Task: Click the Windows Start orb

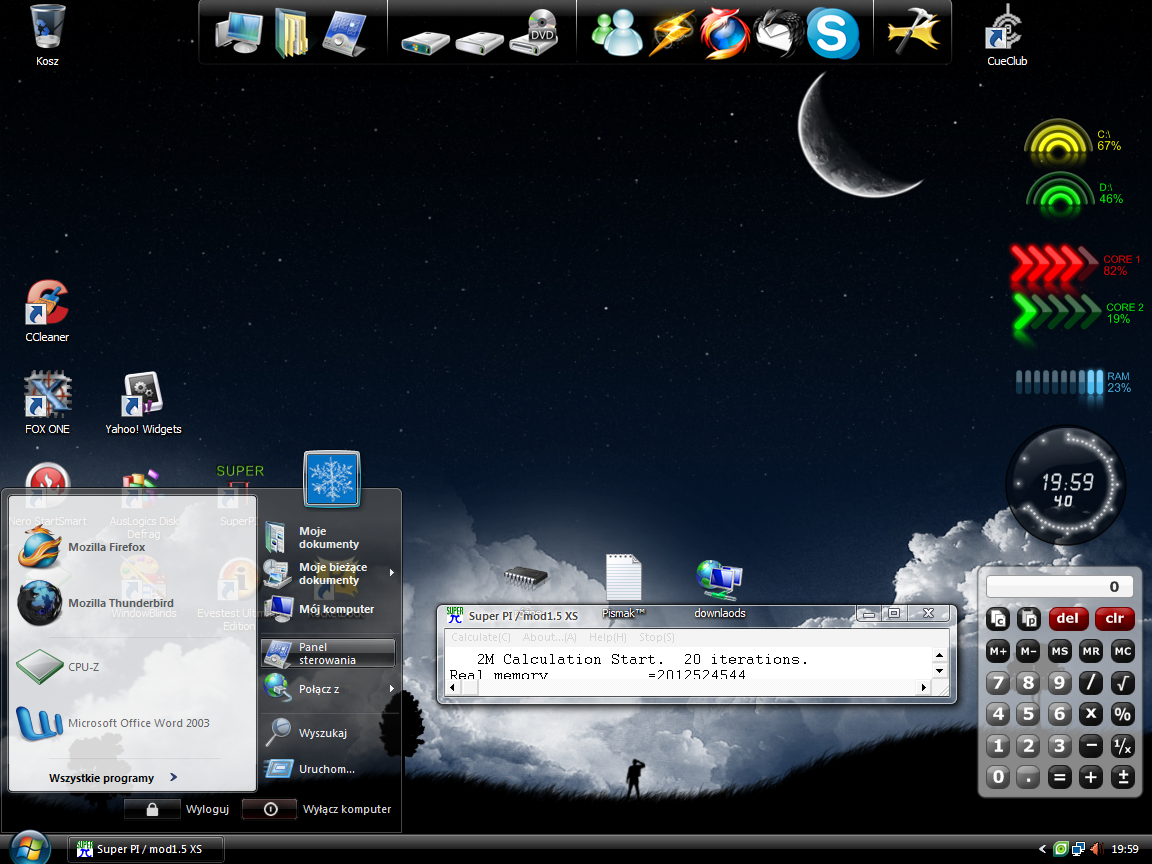Action: coord(29,847)
